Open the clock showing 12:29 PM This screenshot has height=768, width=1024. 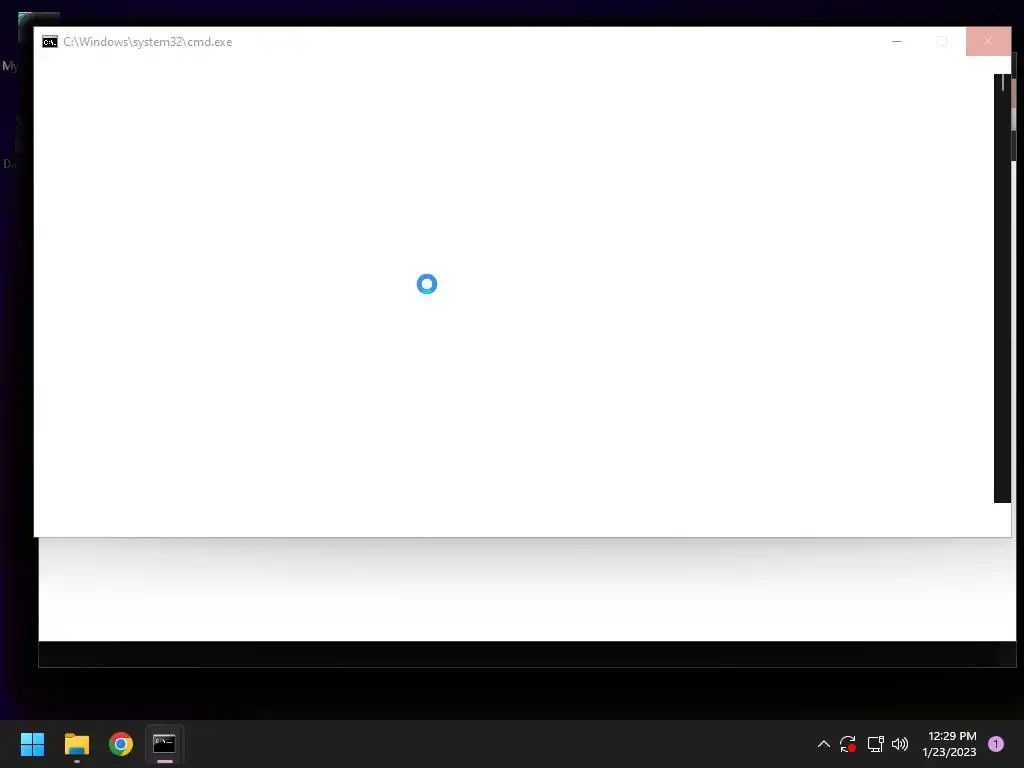pos(949,744)
